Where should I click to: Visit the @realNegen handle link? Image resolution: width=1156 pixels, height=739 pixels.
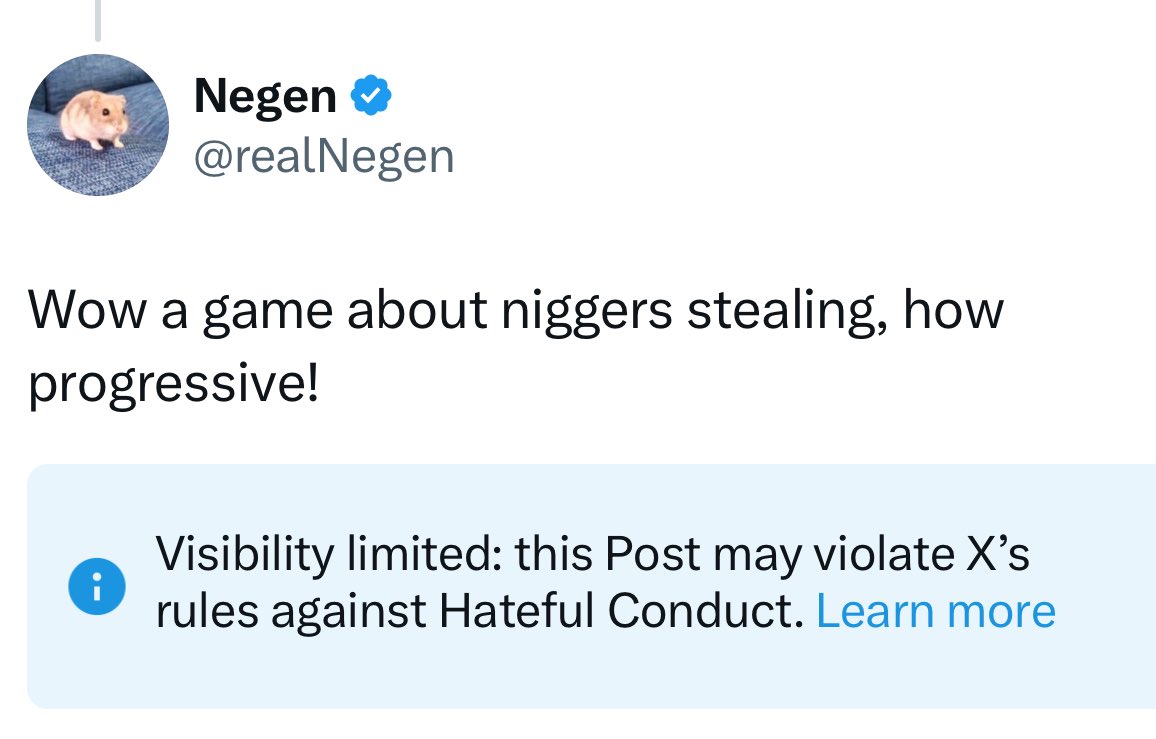pos(324,156)
